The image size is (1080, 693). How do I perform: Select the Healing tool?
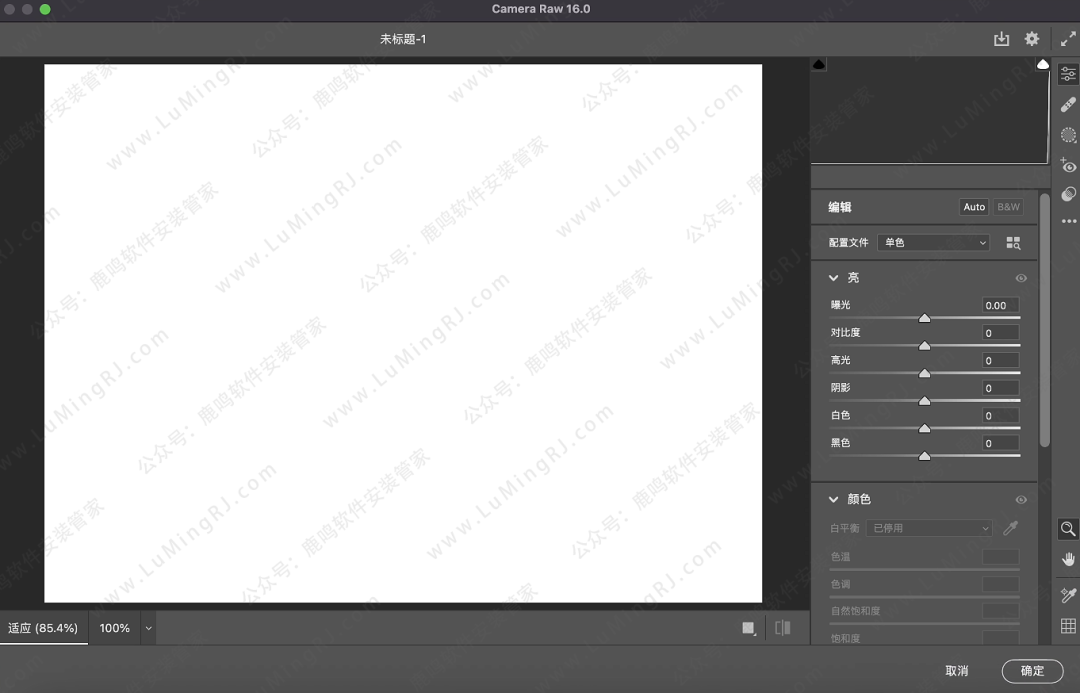(1068, 104)
